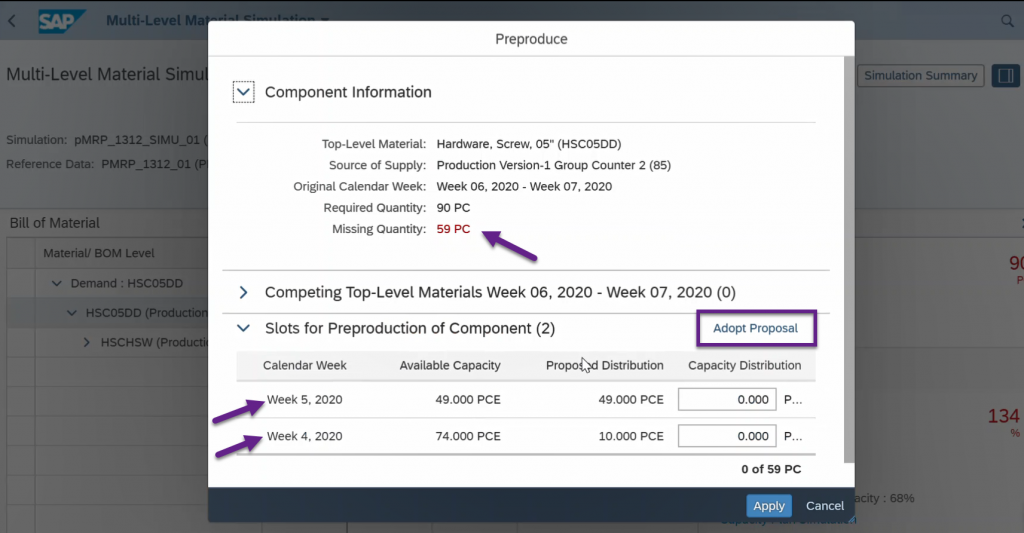The height and width of the screenshot is (533, 1024).
Task: Click the back arrow icon
Action: click(12, 21)
